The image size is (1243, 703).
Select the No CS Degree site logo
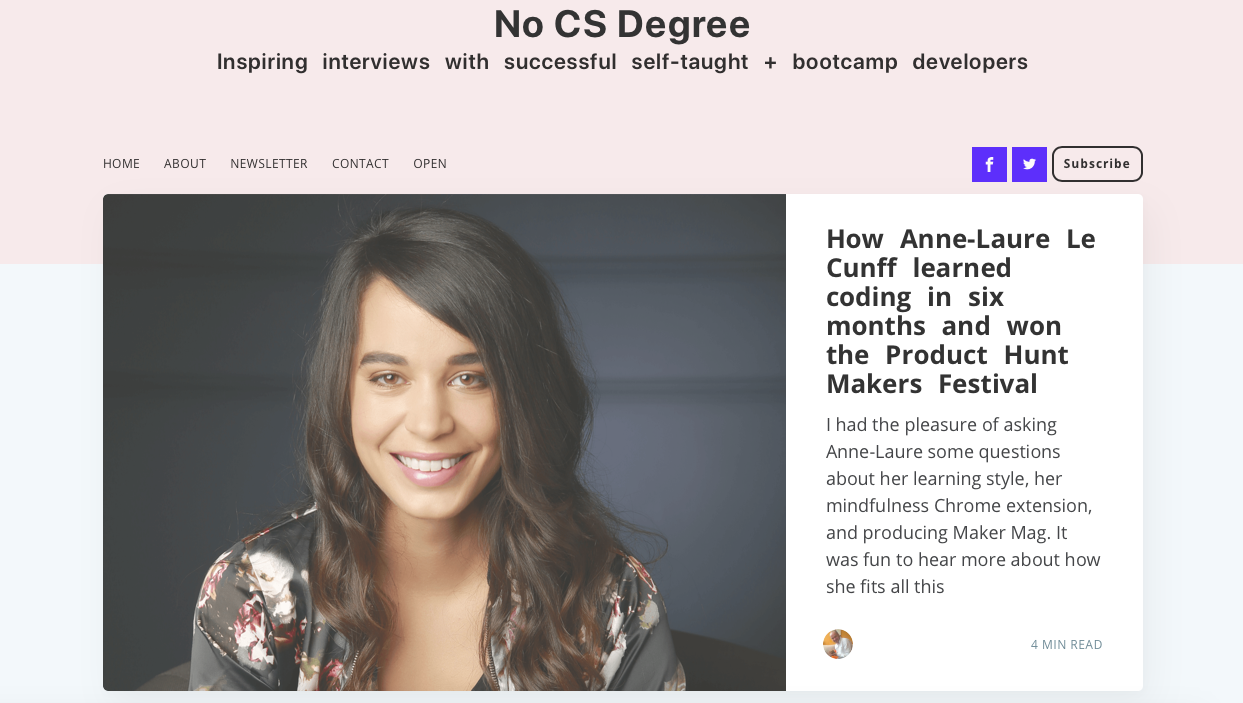pyautogui.click(x=621, y=24)
